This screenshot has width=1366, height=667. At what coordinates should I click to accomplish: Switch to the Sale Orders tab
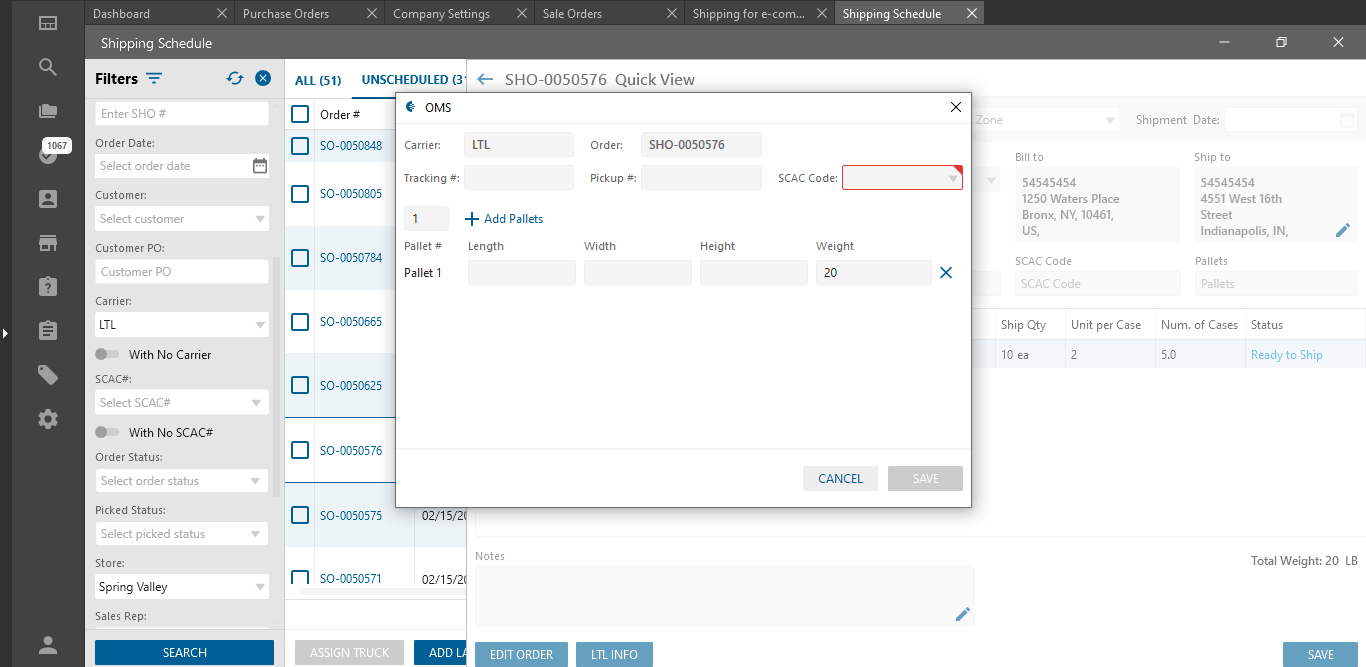[573, 14]
